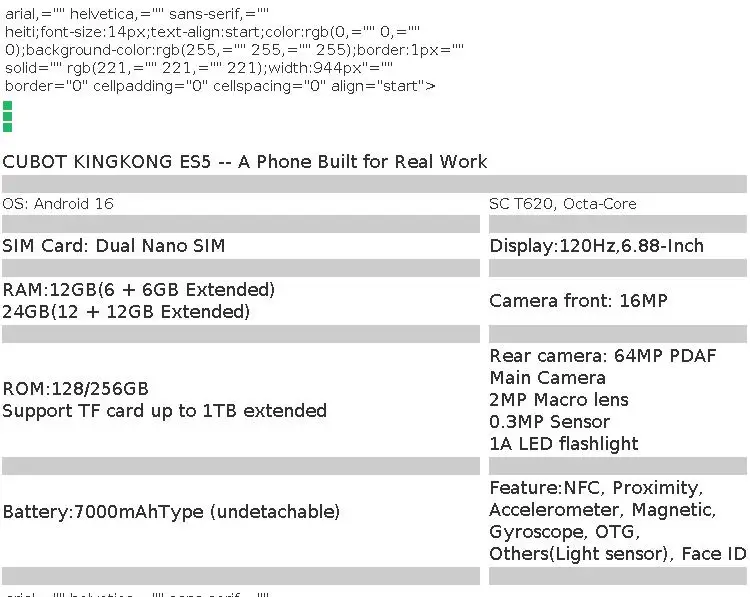Click the 24GB(12 + 12GB Extended) line
750x597 pixels.
(x=126, y=312)
